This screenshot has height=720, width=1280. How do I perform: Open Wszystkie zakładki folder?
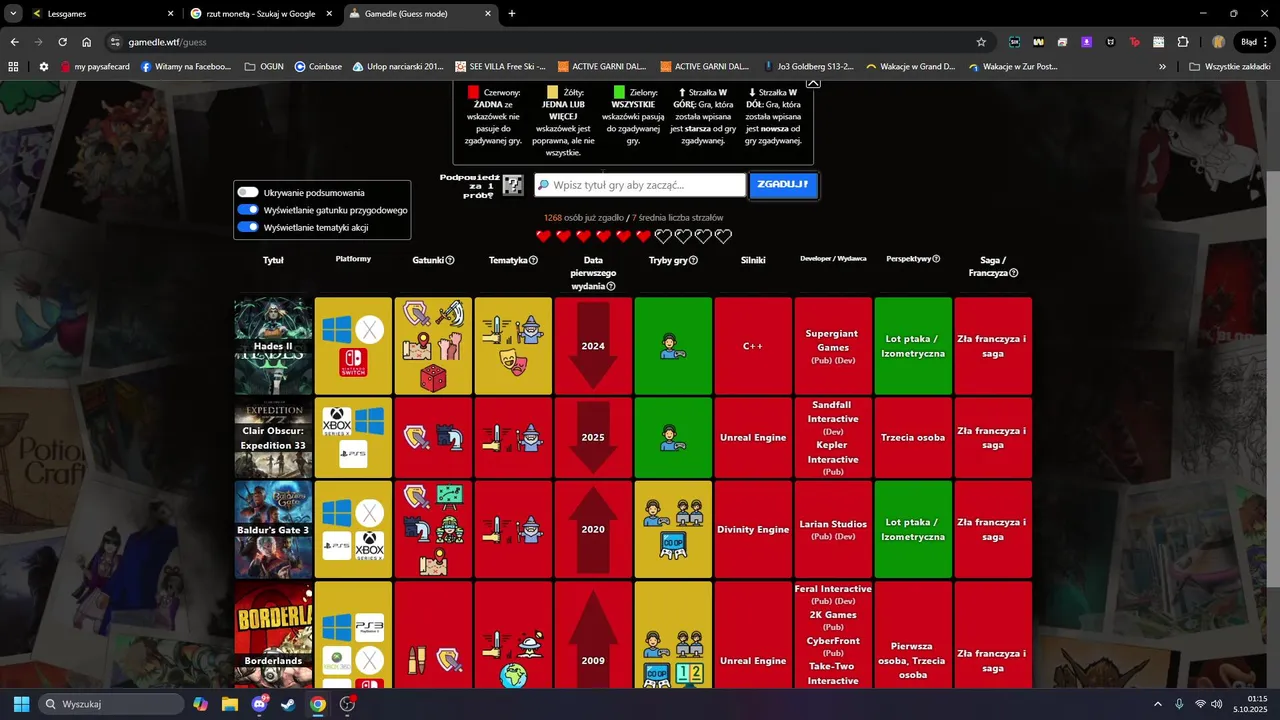1229,67
